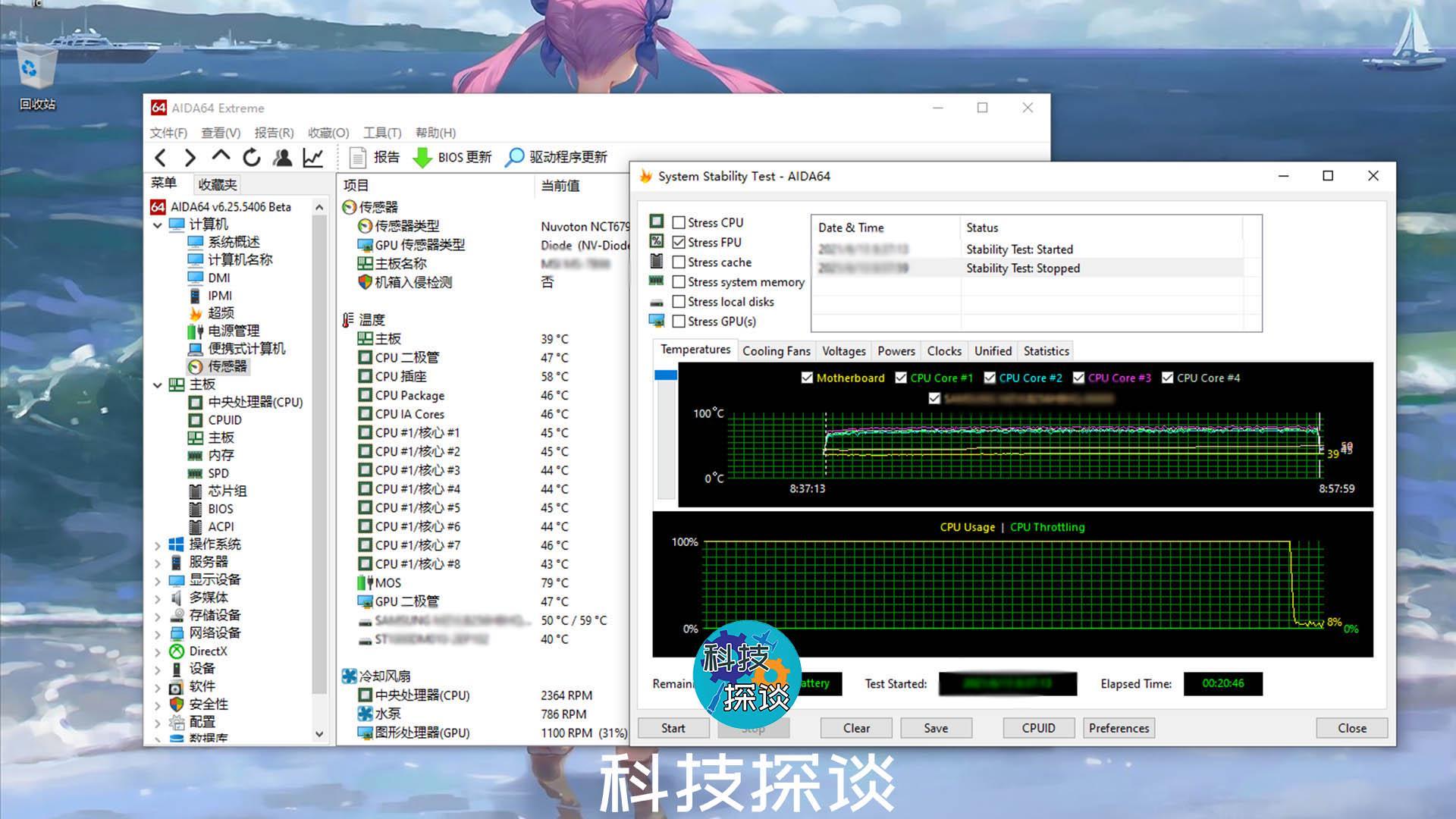Open the 文件(F) file menu

(168, 133)
